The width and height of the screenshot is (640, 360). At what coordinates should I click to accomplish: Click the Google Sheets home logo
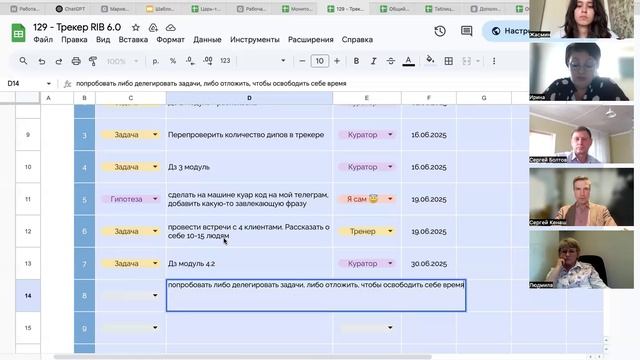point(18,33)
